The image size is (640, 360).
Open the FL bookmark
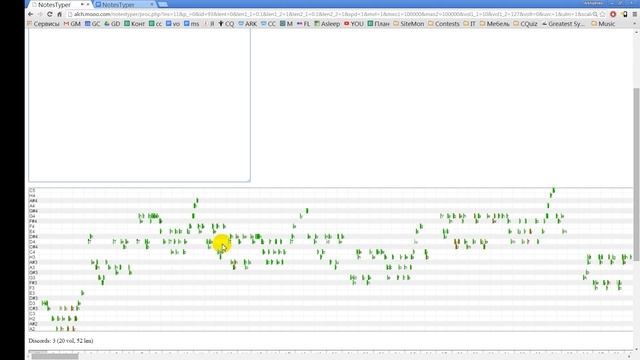tap(303, 24)
